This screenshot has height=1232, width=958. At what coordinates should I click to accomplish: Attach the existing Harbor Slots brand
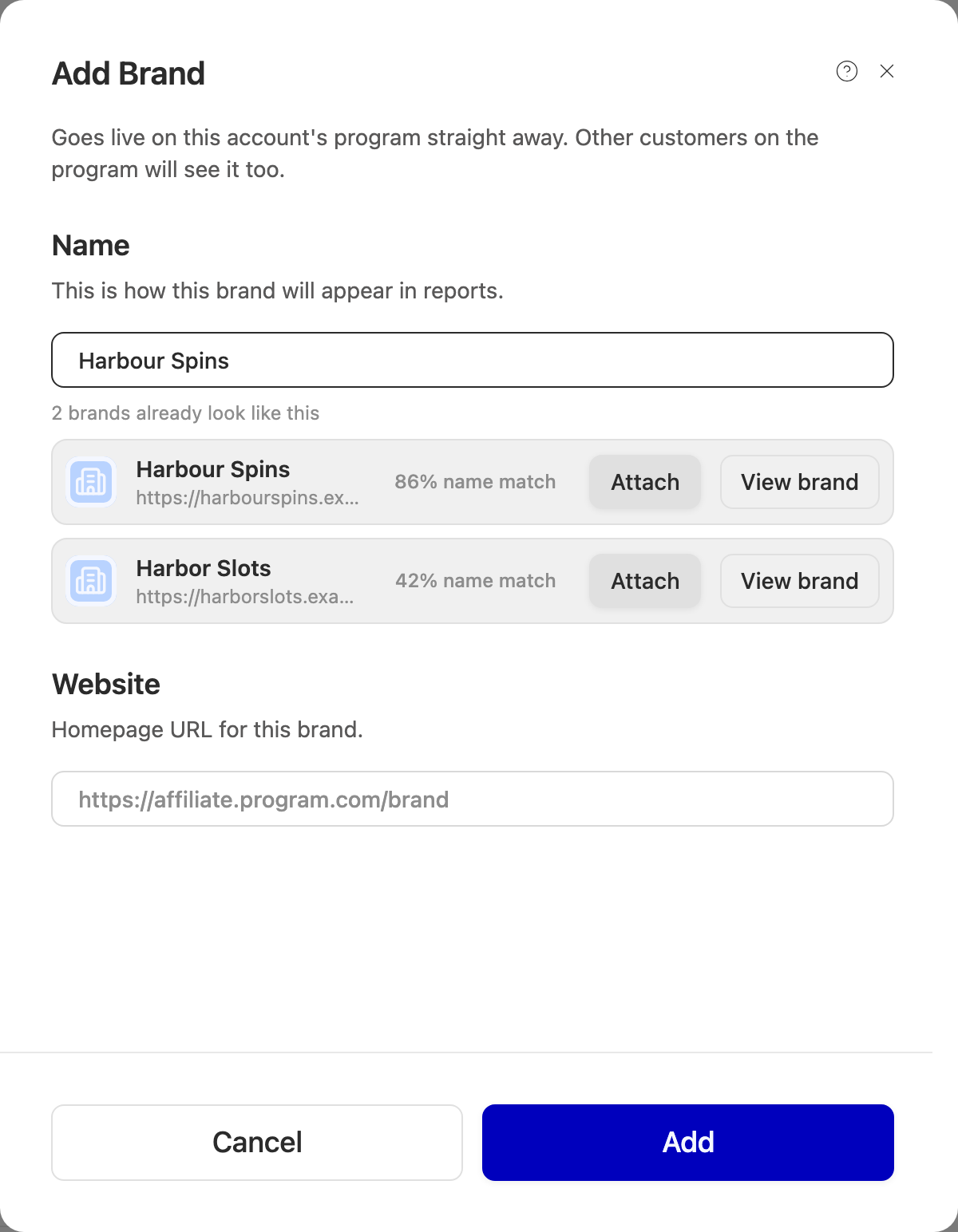[645, 581]
